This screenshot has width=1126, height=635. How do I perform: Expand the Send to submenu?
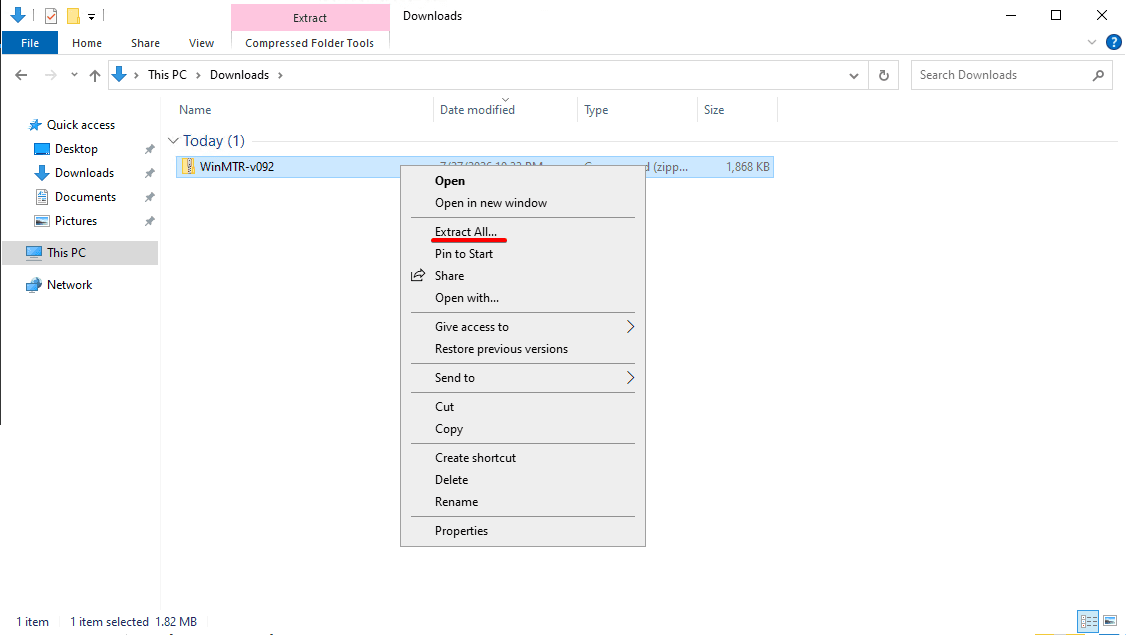tap(523, 378)
